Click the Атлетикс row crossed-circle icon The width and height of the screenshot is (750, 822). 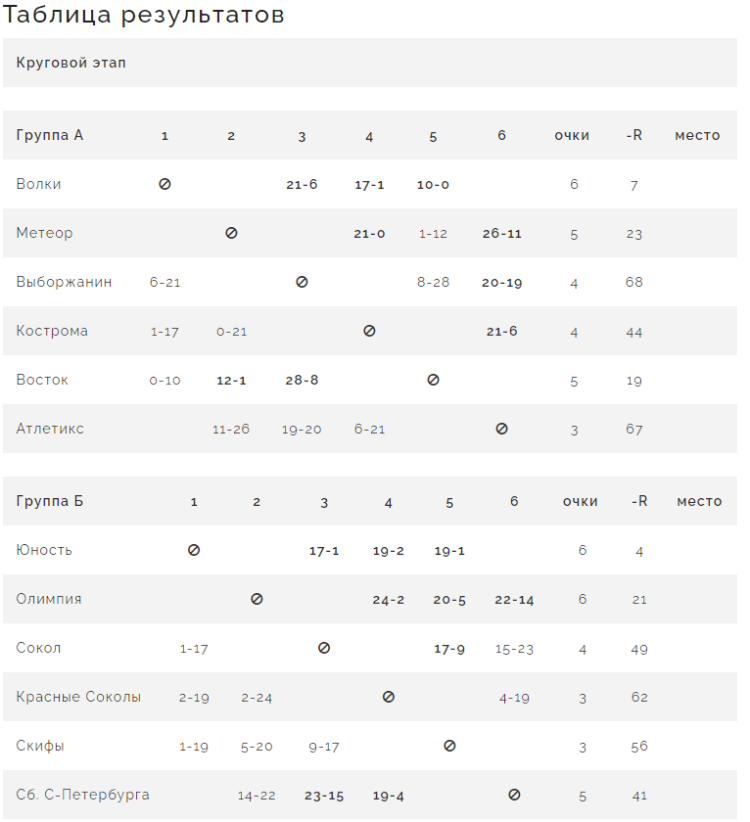pyautogui.click(x=502, y=428)
